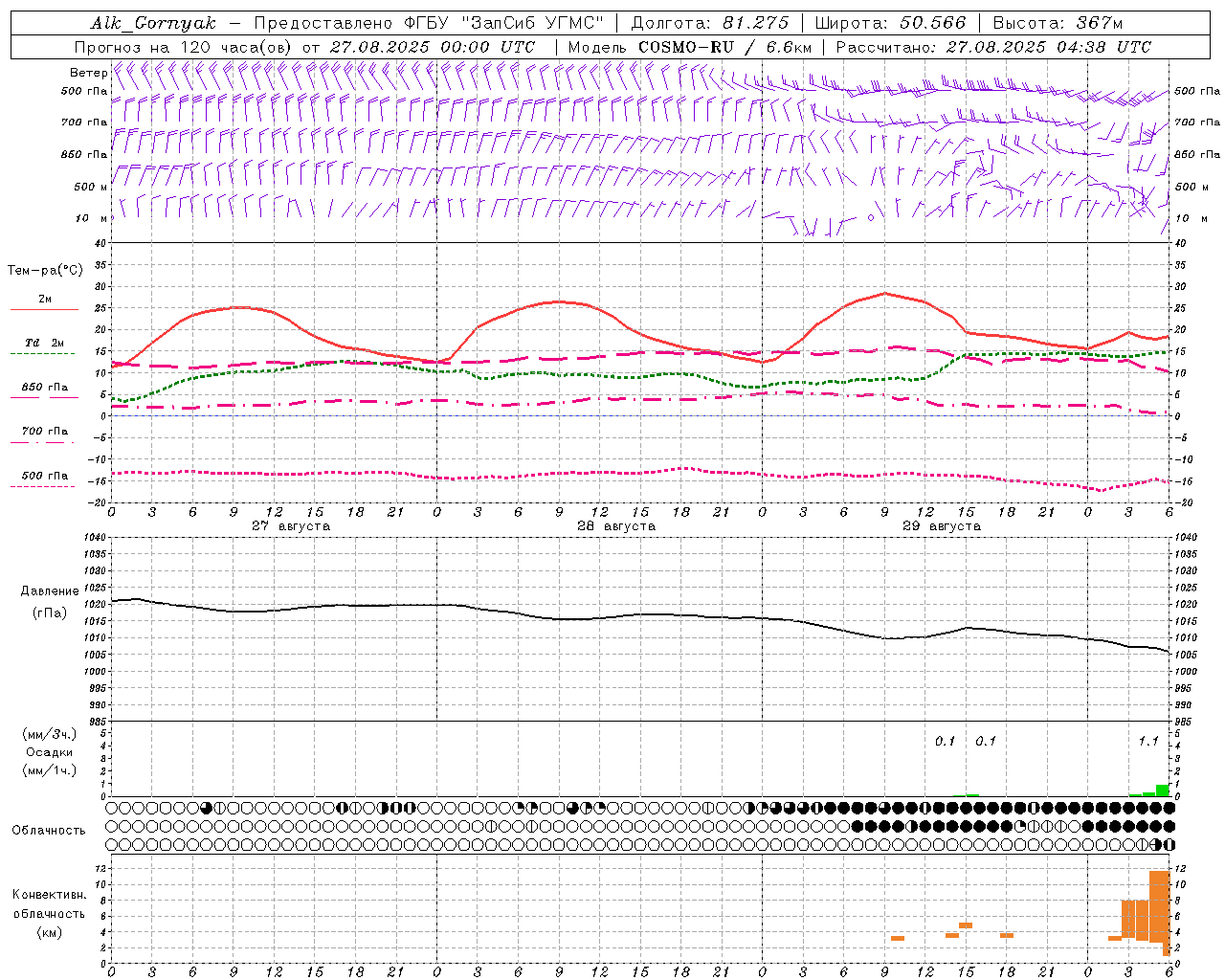Click the 'Облачность' cloud cover label

point(49,830)
